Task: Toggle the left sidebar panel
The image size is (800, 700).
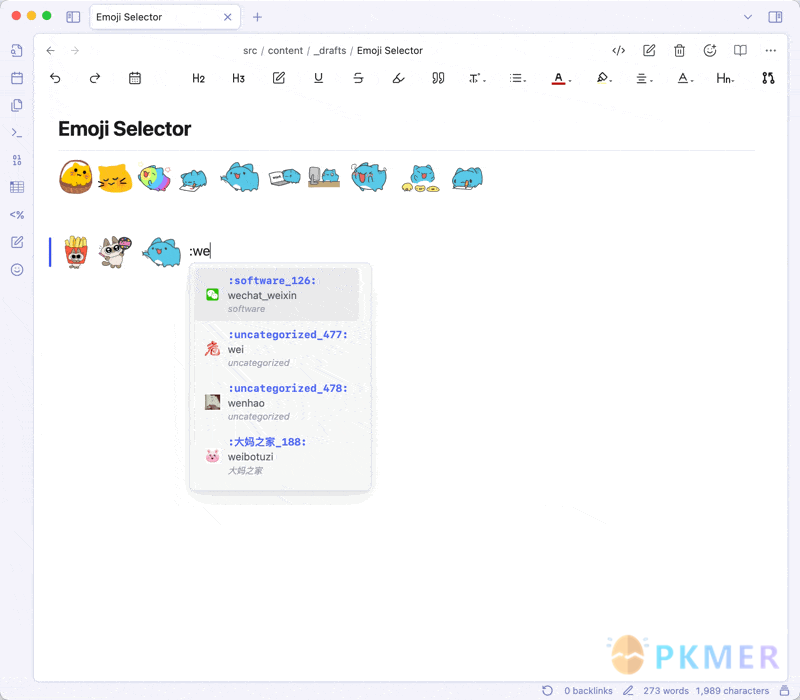Action: click(73, 17)
